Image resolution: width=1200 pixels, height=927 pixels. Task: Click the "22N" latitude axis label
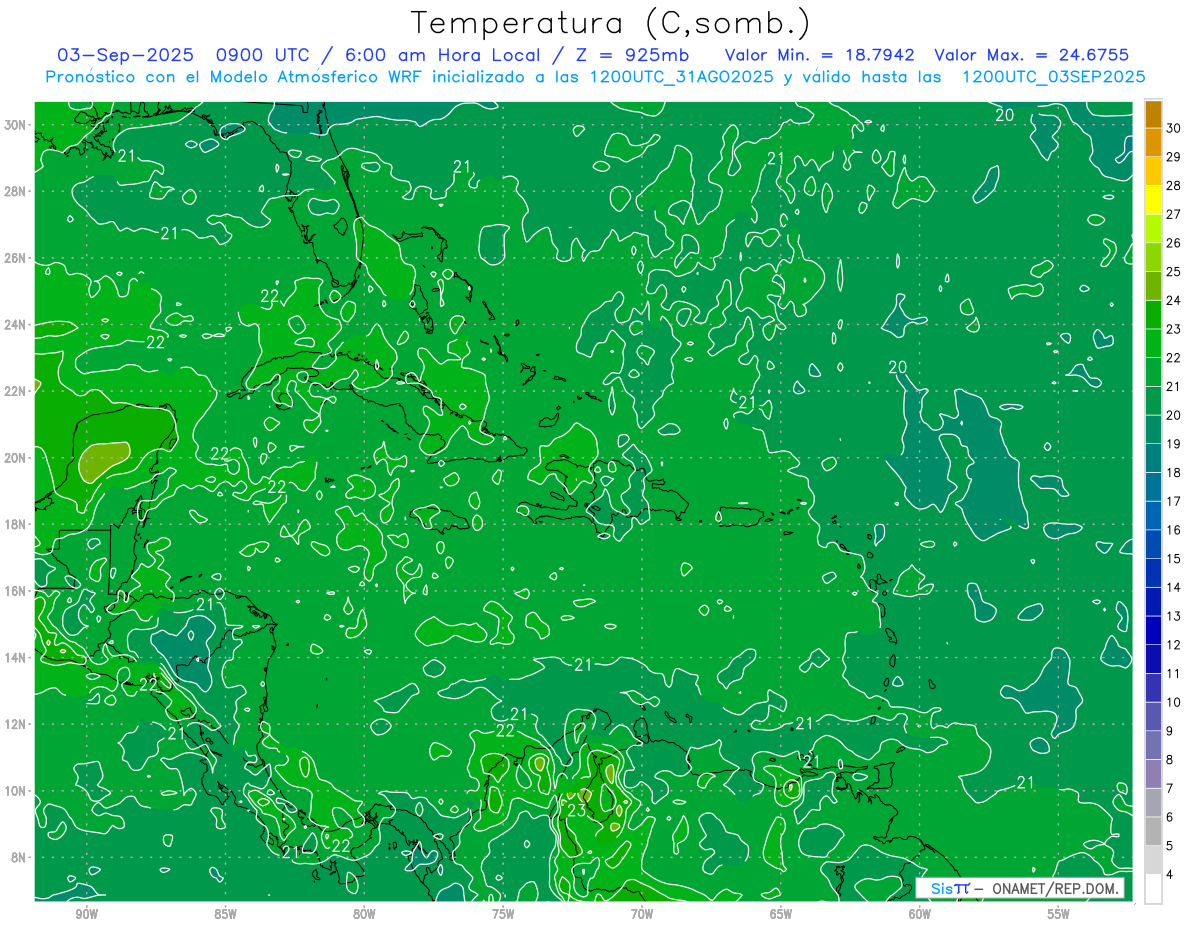[x=16, y=391]
